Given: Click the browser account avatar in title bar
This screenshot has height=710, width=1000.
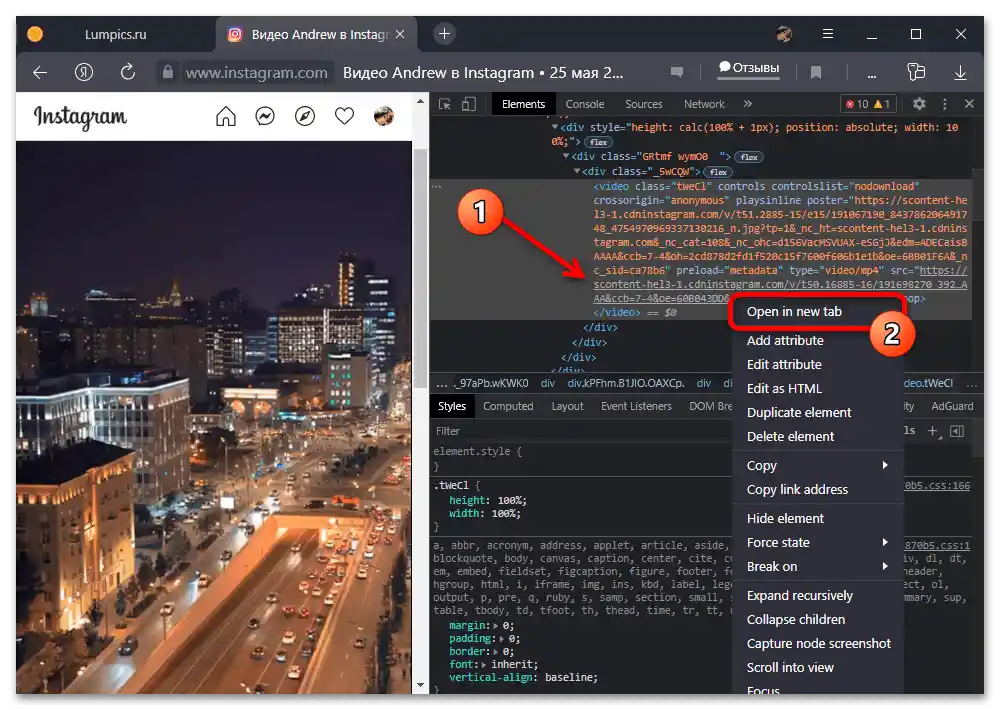Looking at the screenshot, I should pyautogui.click(x=784, y=34).
